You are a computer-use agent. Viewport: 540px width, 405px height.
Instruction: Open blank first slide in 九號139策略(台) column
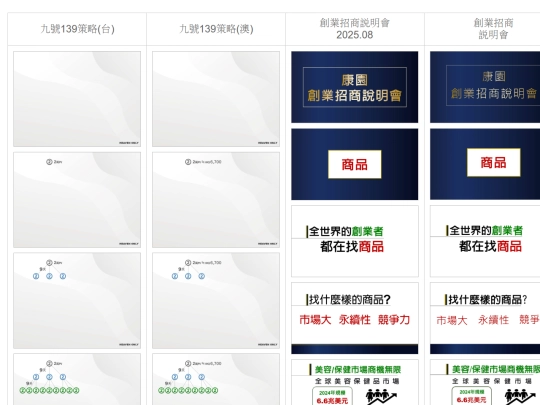coord(77,99)
